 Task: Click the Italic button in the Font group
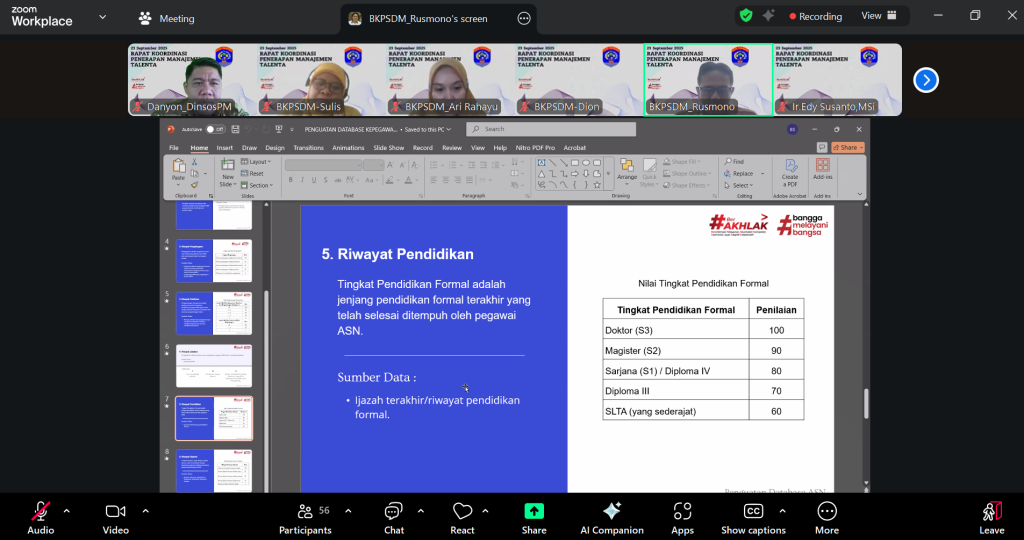[302, 180]
